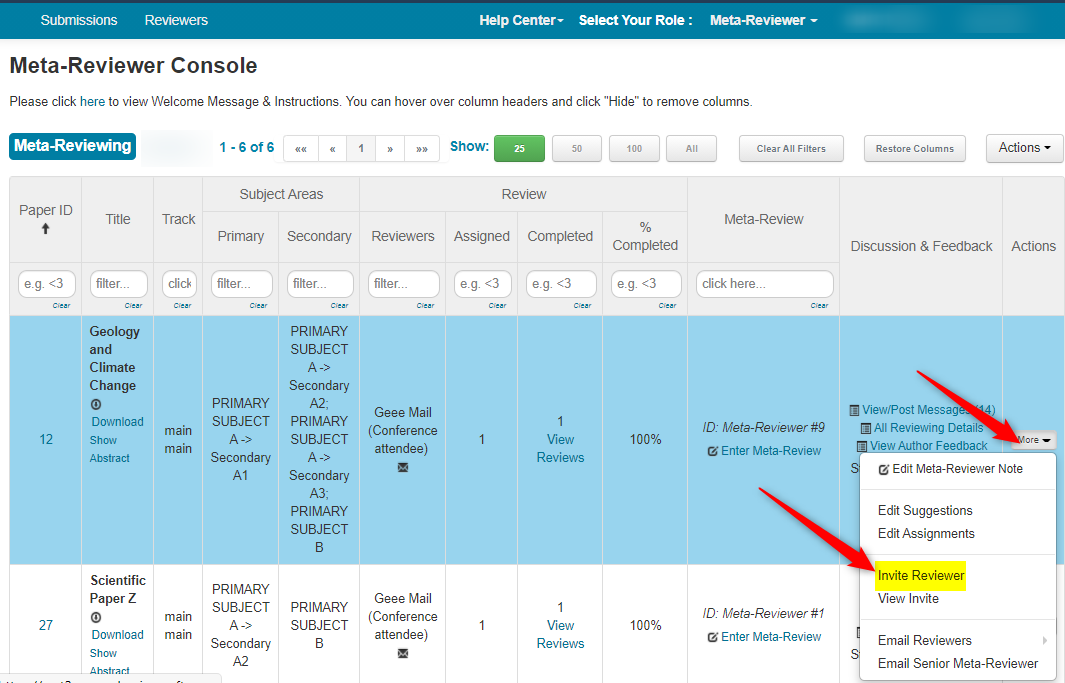
Task: Click clock icon under Scientific Paper Z
Action: pyautogui.click(x=96, y=617)
